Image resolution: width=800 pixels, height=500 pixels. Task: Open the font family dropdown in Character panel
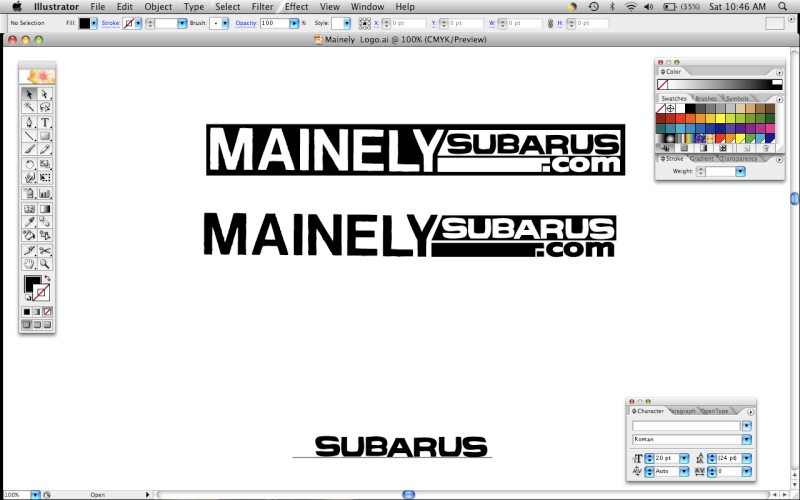[x=746, y=426]
